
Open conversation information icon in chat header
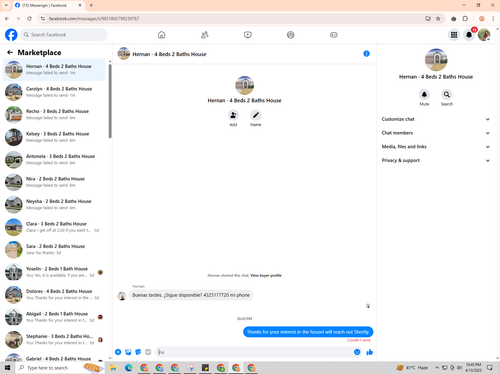(366, 54)
